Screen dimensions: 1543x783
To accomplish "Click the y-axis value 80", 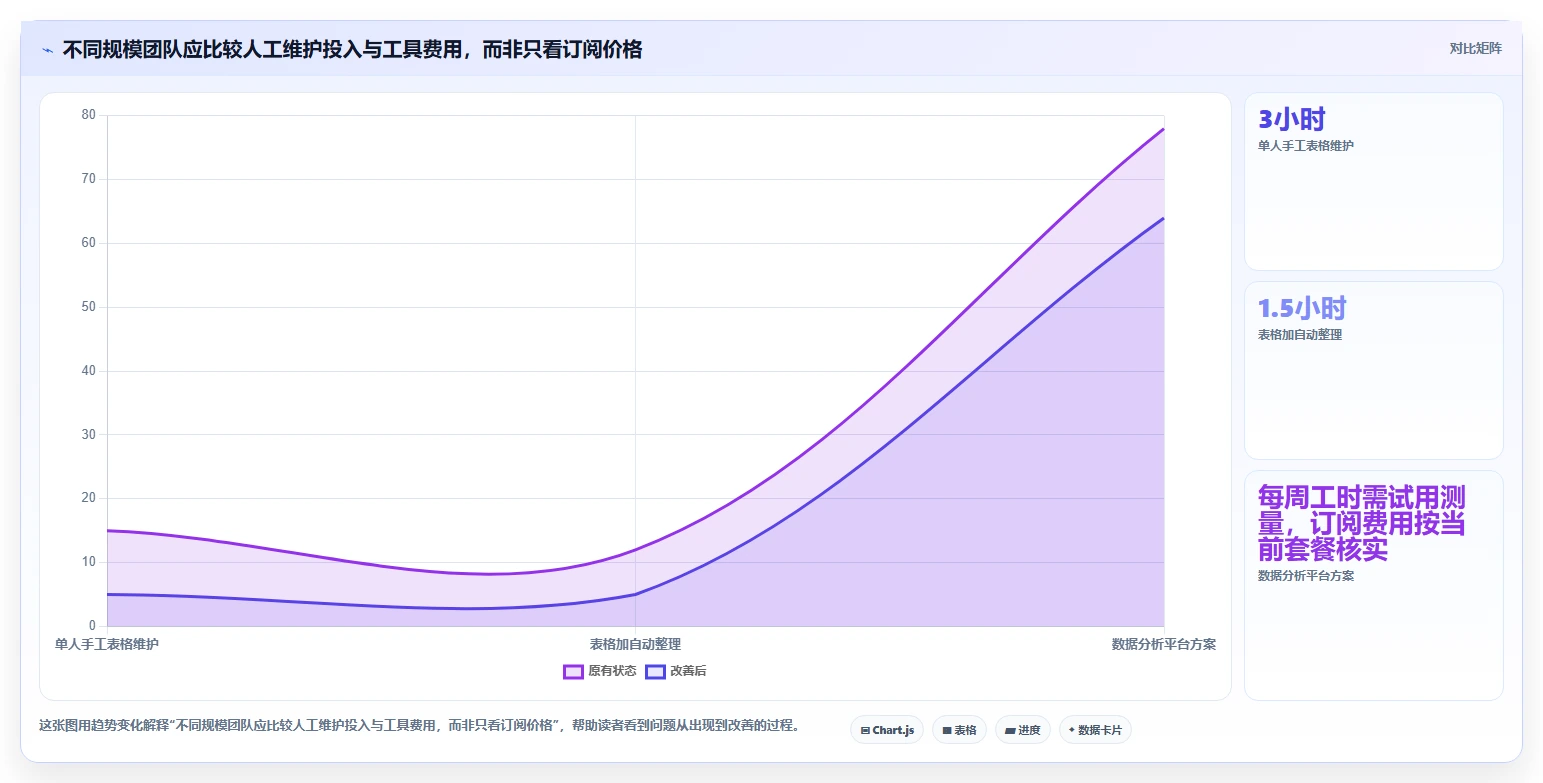I will click(89, 115).
